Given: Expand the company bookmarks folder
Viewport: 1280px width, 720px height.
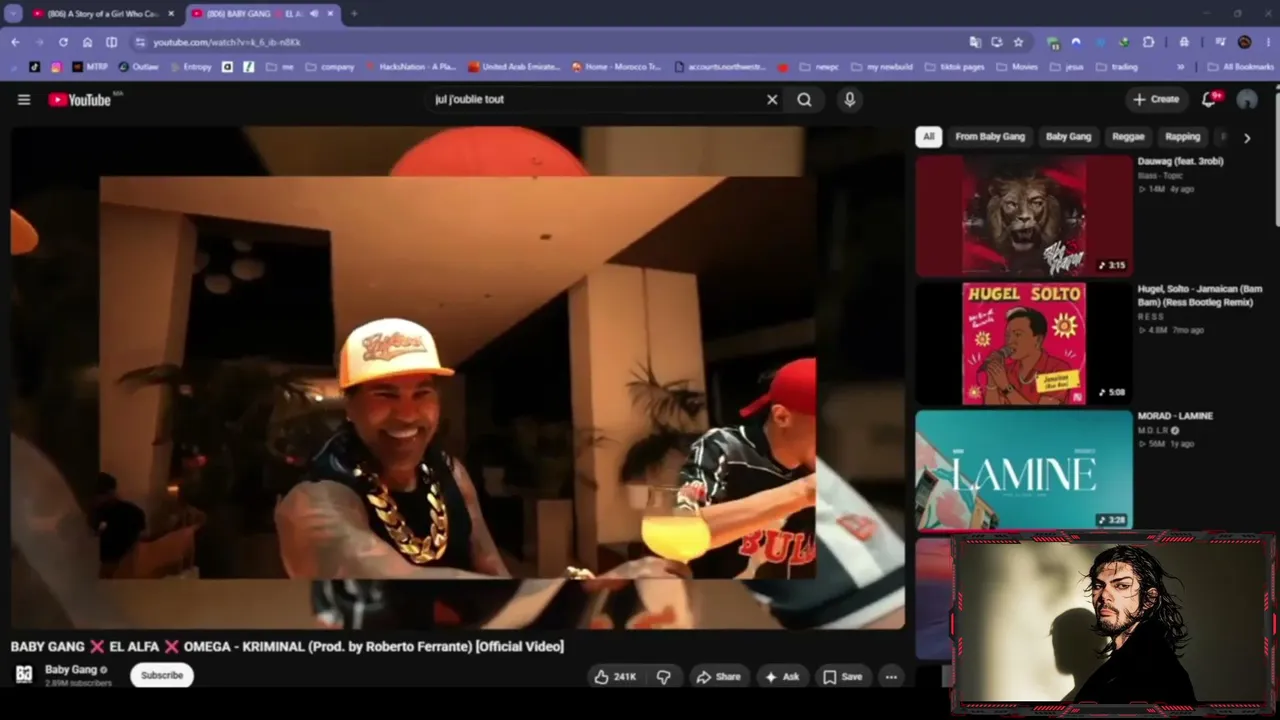Looking at the screenshot, I should click(330, 67).
